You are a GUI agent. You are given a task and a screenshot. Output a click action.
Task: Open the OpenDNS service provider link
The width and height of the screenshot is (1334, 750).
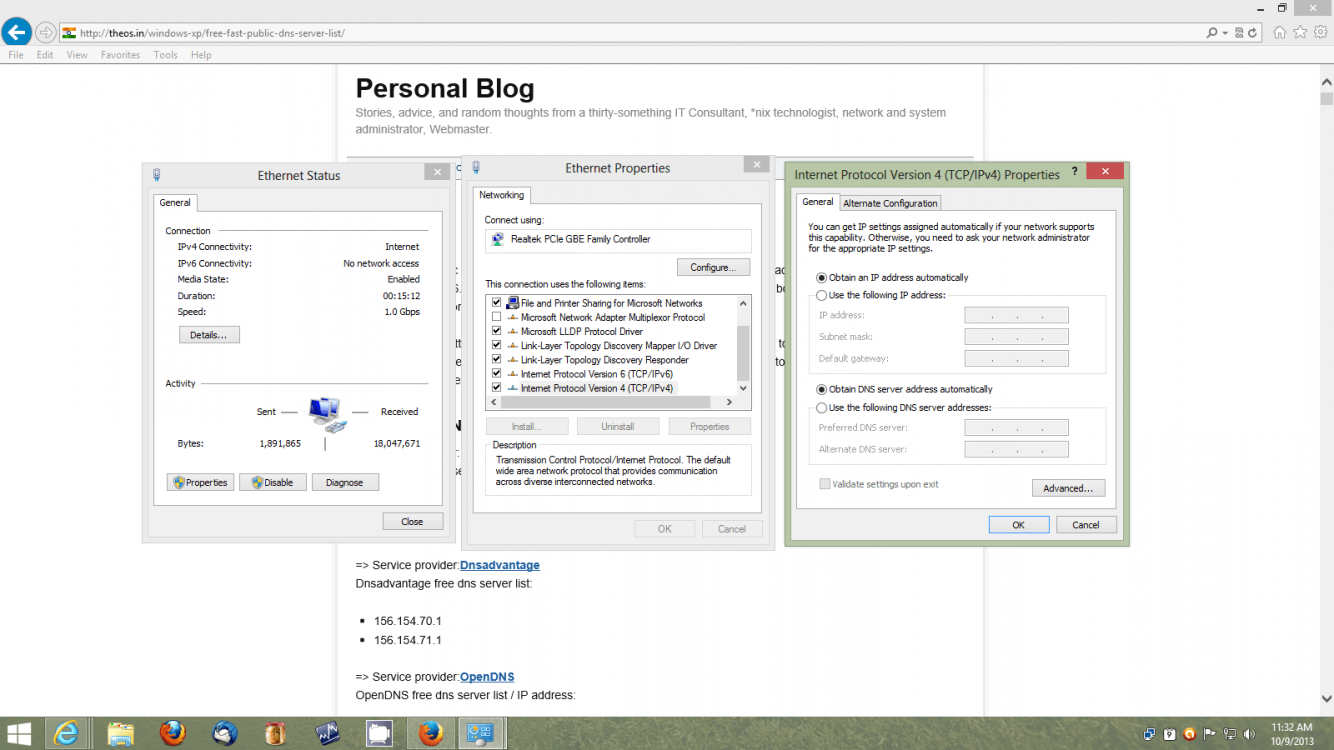(487, 677)
